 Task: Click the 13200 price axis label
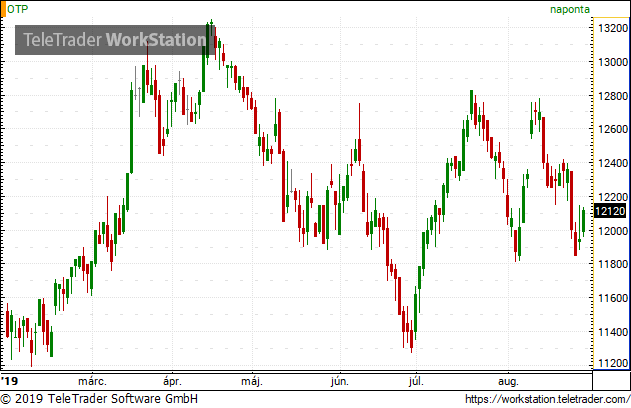coord(613,28)
